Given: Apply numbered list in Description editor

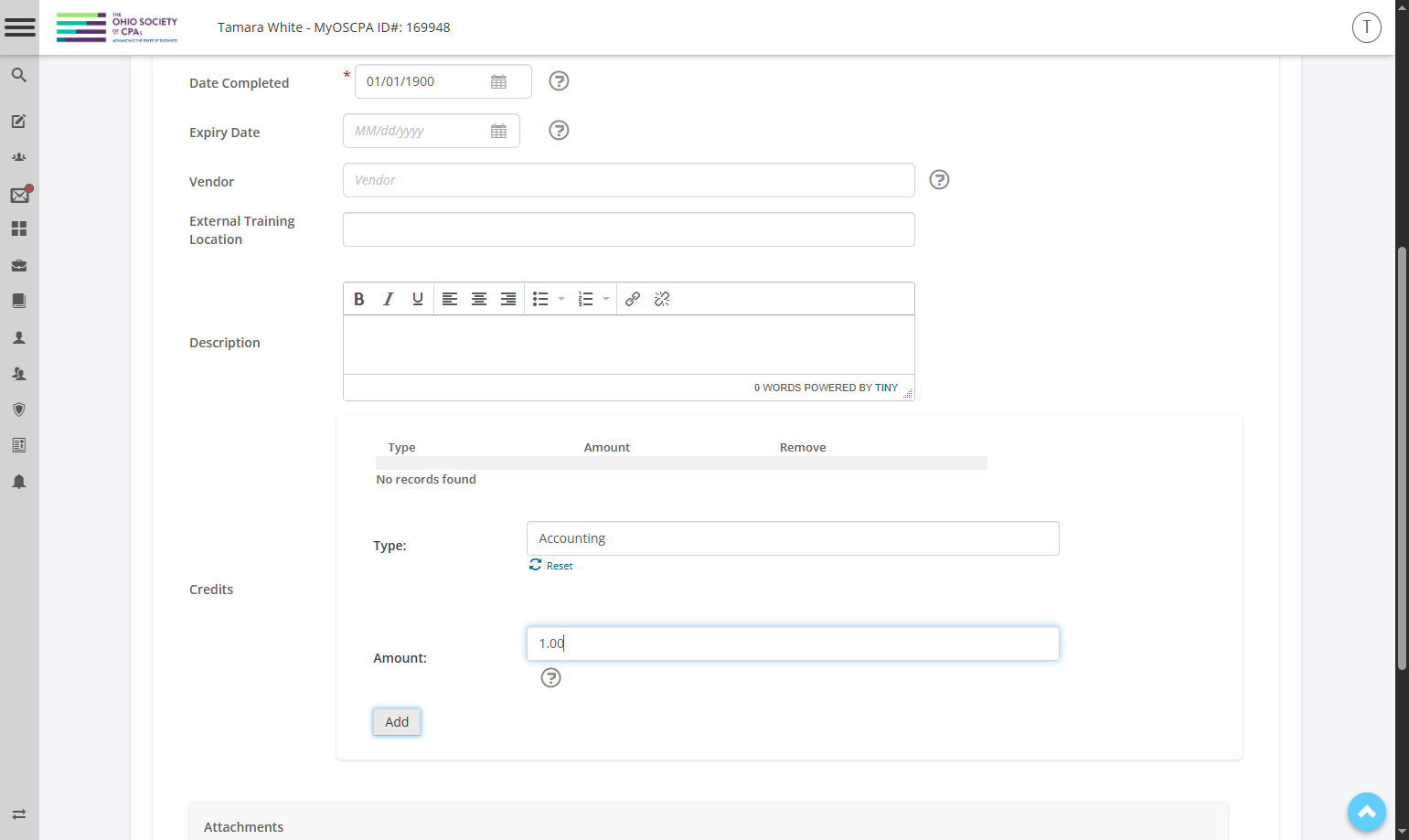Looking at the screenshot, I should click(x=586, y=299).
